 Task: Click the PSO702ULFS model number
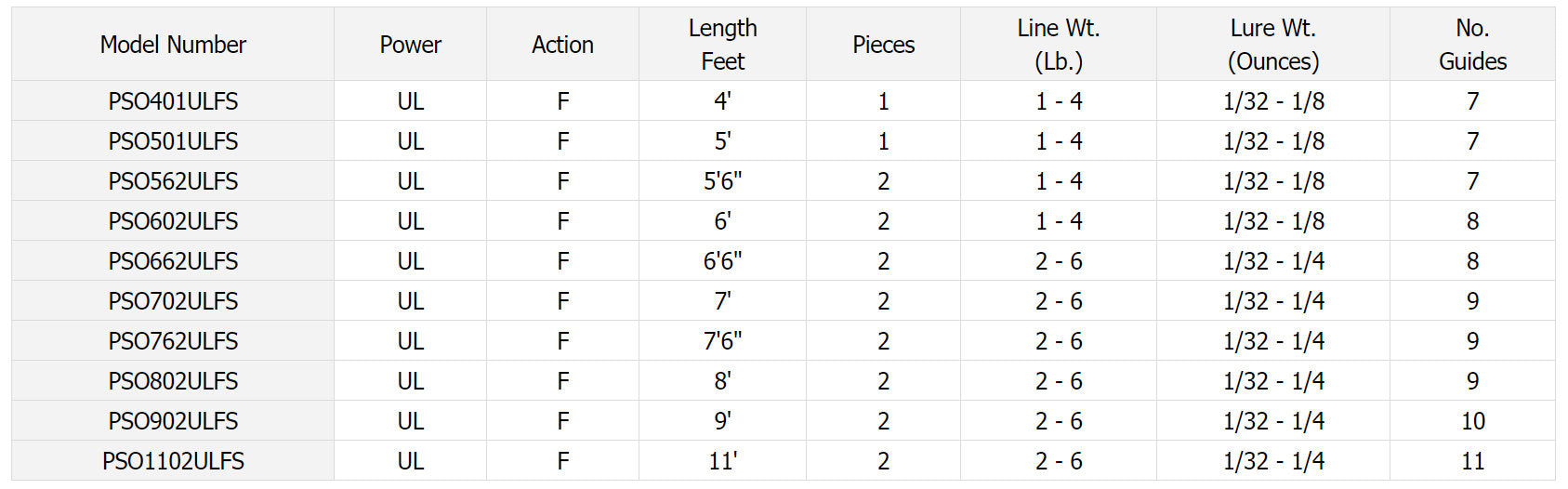point(173,301)
